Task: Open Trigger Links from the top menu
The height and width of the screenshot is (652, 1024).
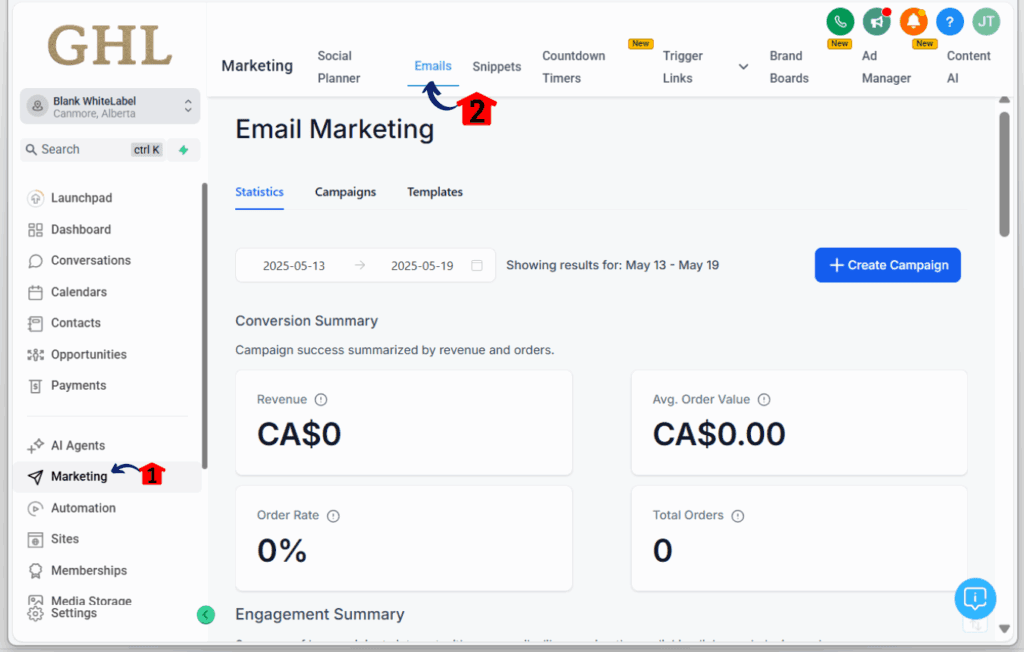Action: tap(683, 66)
